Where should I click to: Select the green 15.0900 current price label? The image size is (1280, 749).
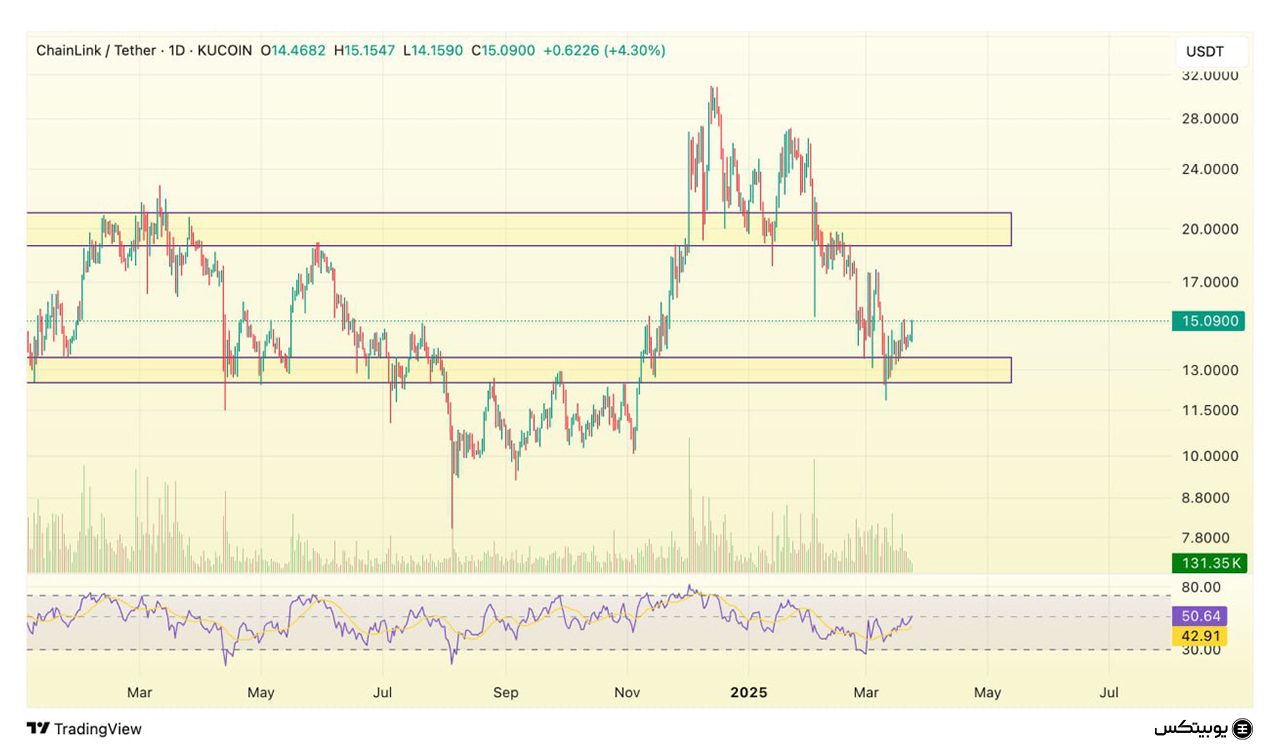pyautogui.click(x=1210, y=321)
